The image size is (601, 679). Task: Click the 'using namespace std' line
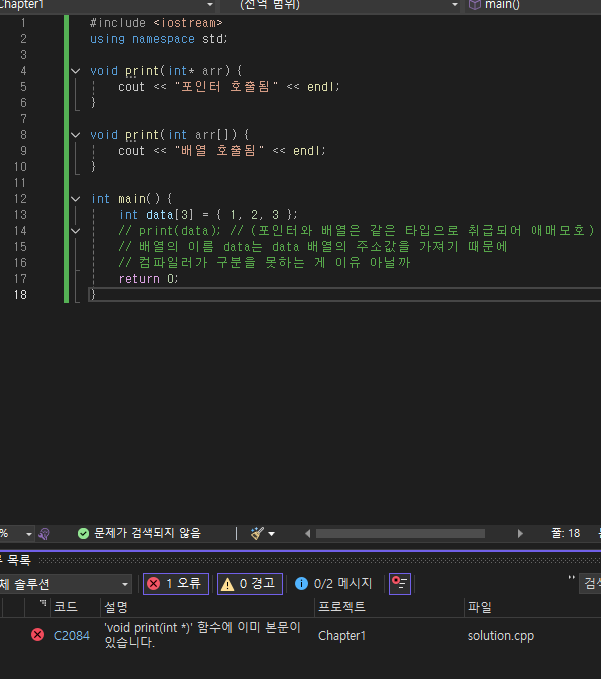pyautogui.click(x=158, y=39)
